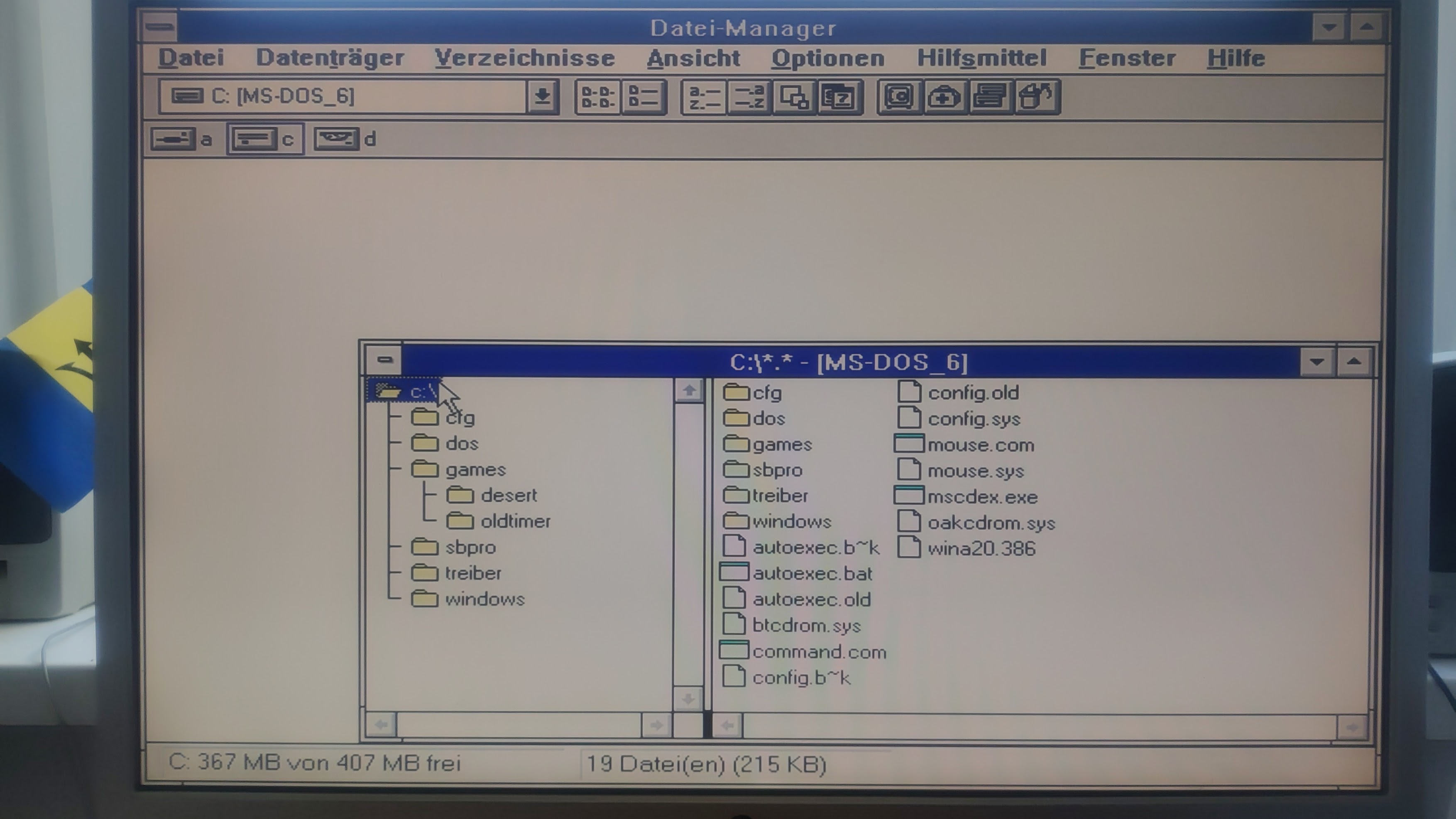
Task: Switch to floppy drive a
Action: 174,139
